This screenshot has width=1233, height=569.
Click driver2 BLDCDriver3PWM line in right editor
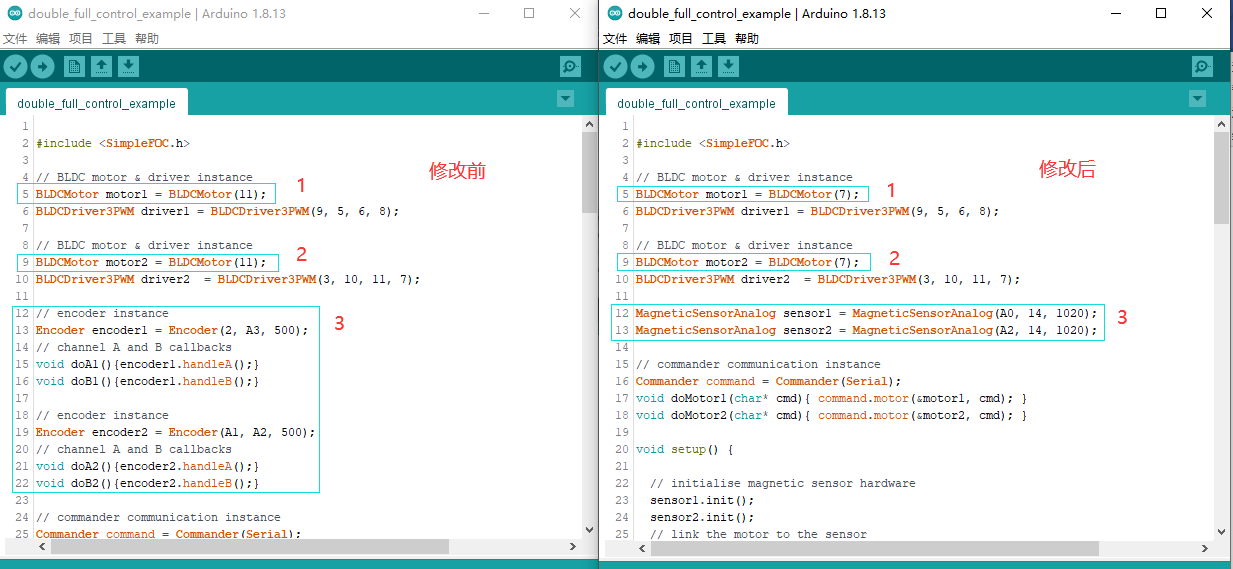(828, 279)
